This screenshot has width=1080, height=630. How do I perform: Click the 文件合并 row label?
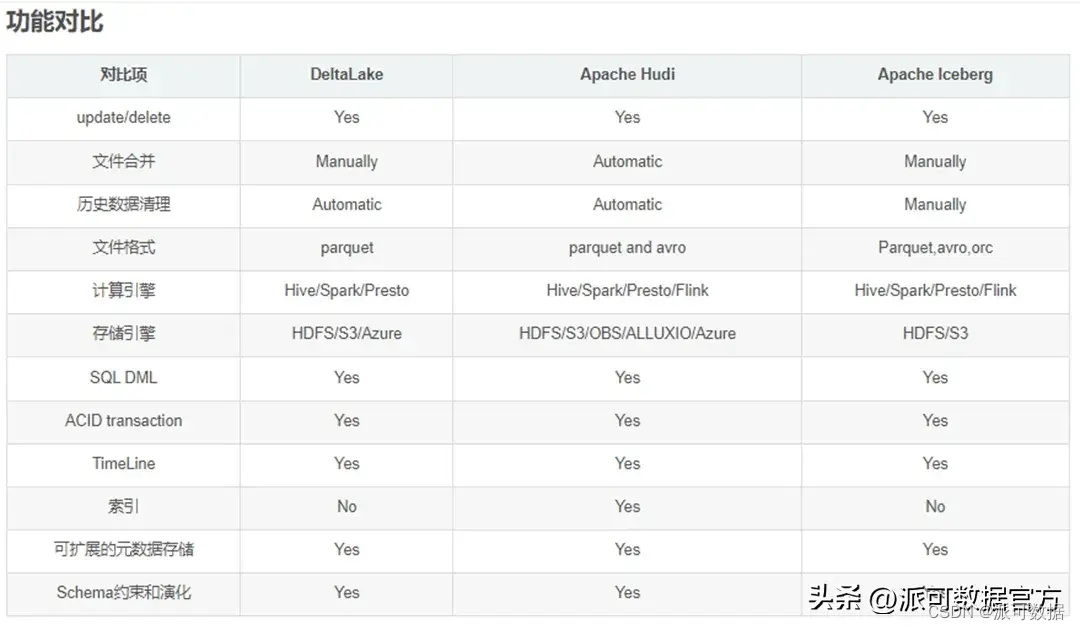pyautogui.click(x=124, y=161)
